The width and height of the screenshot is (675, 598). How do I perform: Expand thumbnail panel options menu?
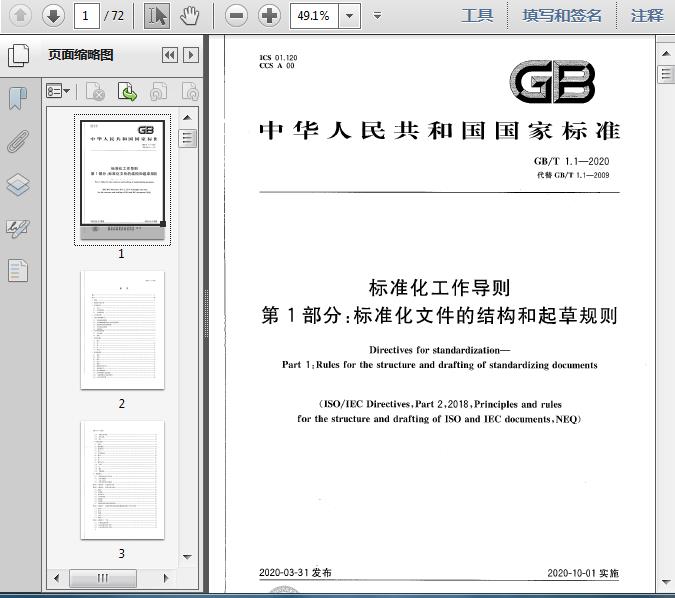click(59, 92)
